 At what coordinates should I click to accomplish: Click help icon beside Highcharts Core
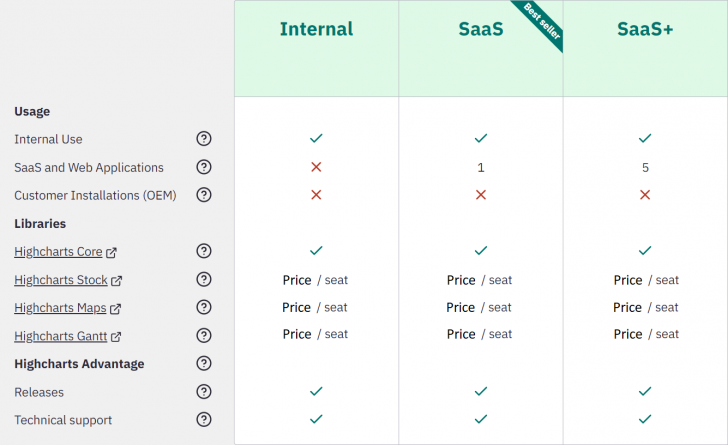click(x=204, y=251)
